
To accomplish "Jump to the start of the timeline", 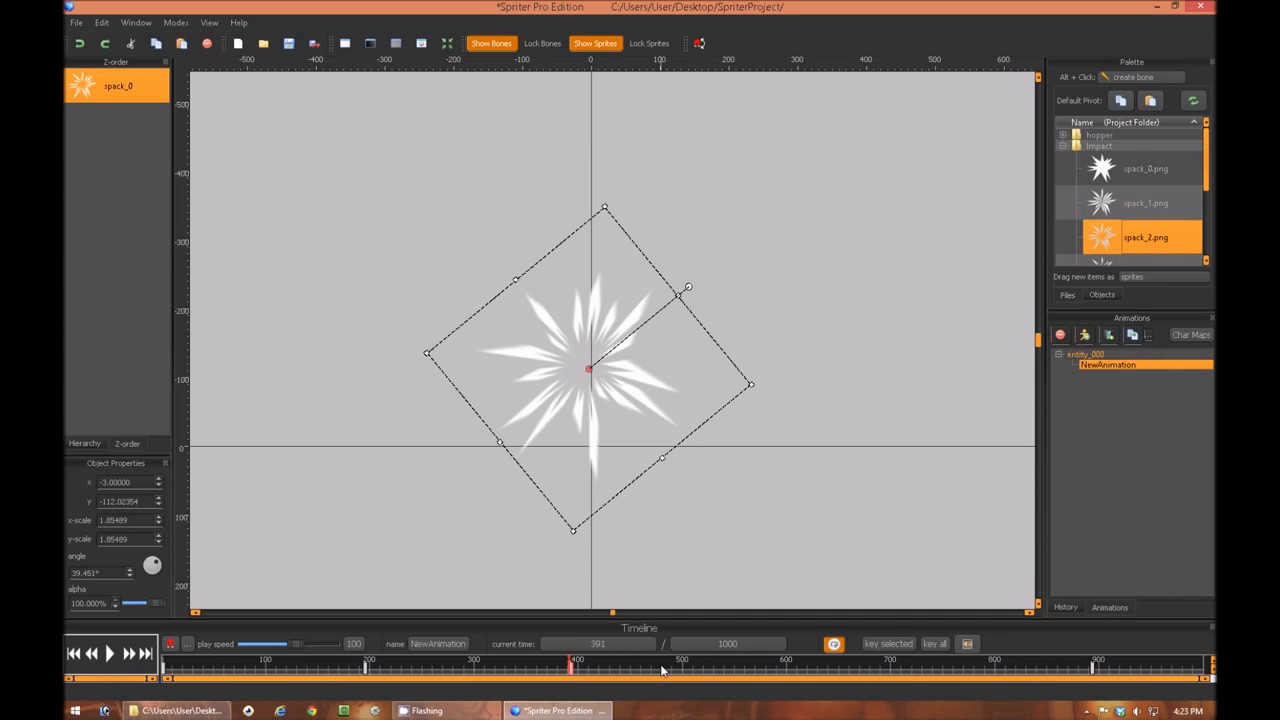I will (x=73, y=653).
